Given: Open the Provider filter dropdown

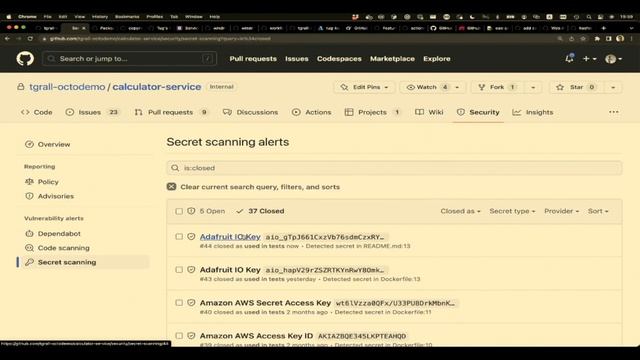Looking at the screenshot, I should [562, 211].
